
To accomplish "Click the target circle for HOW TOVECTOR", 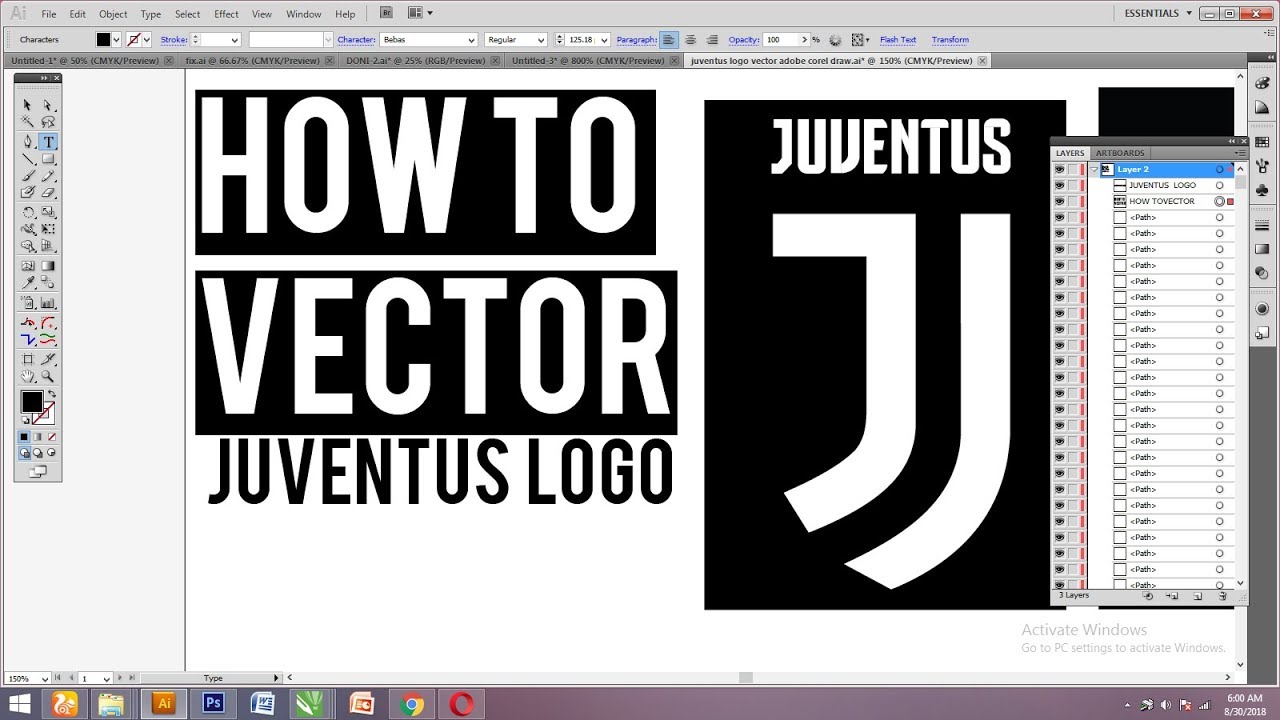I will (x=1220, y=201).
